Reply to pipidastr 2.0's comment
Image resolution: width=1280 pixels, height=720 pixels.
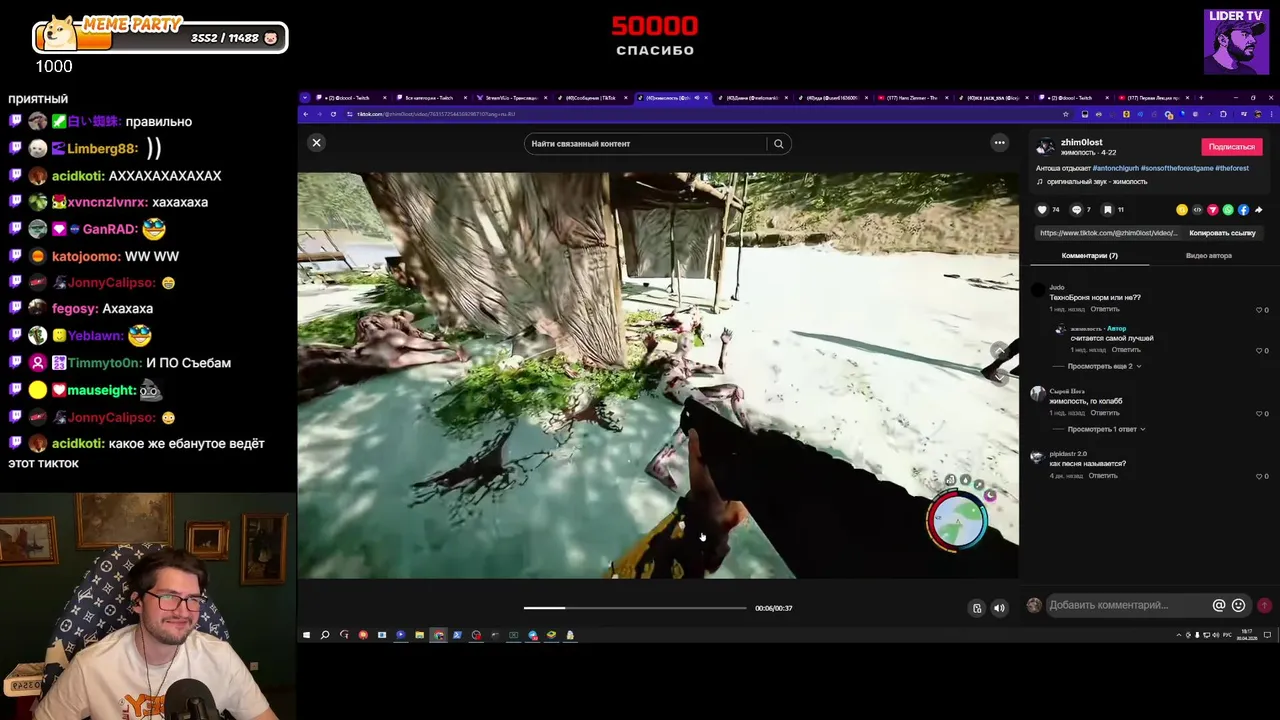1103,476
